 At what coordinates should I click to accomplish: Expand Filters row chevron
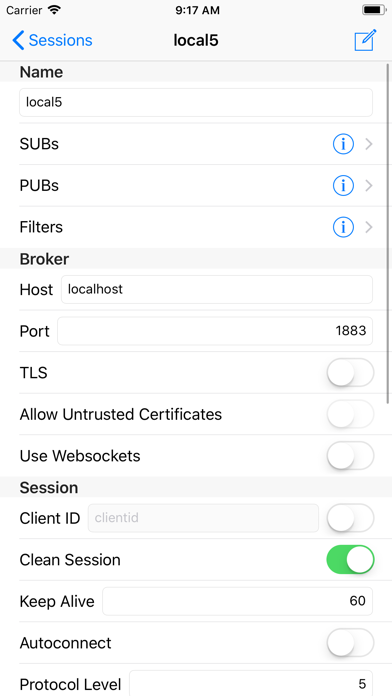pyautogui.click(x=368, y=227)
